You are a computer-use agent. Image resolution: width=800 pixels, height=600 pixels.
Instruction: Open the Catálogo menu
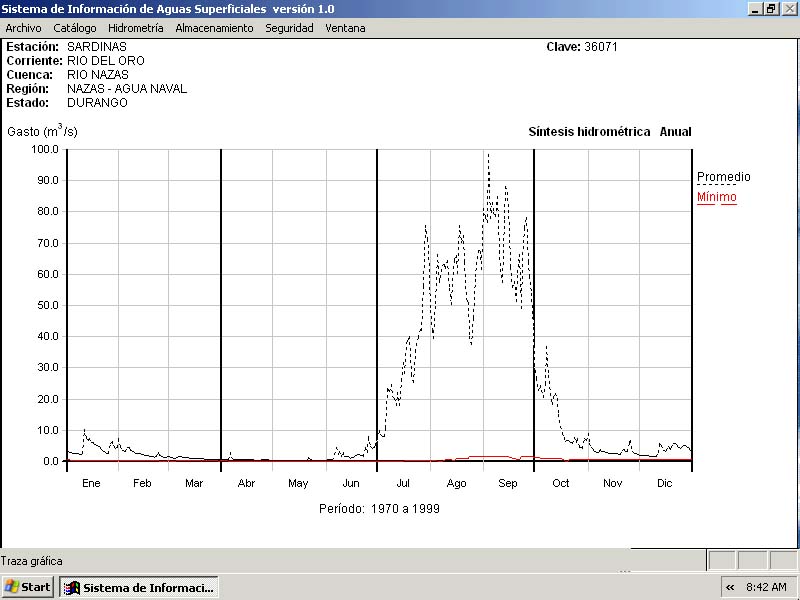pos(75,28)
